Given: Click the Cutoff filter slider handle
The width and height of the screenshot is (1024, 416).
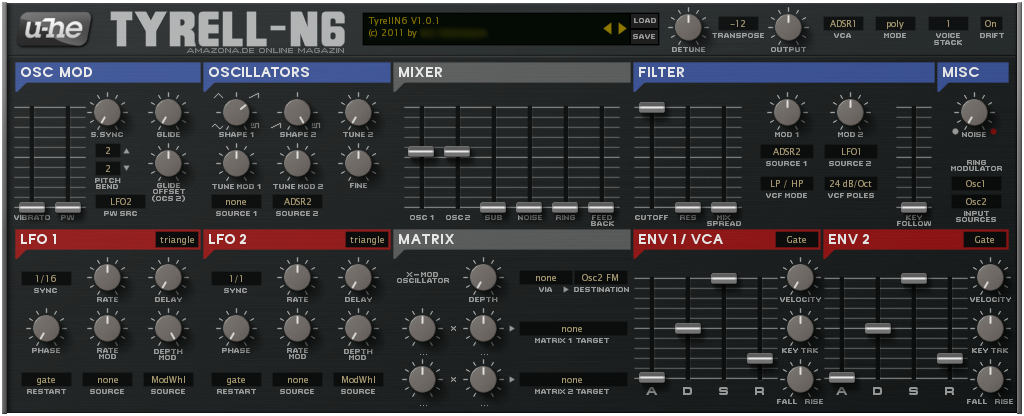Looking at the screenshot, I should point(651,108).
